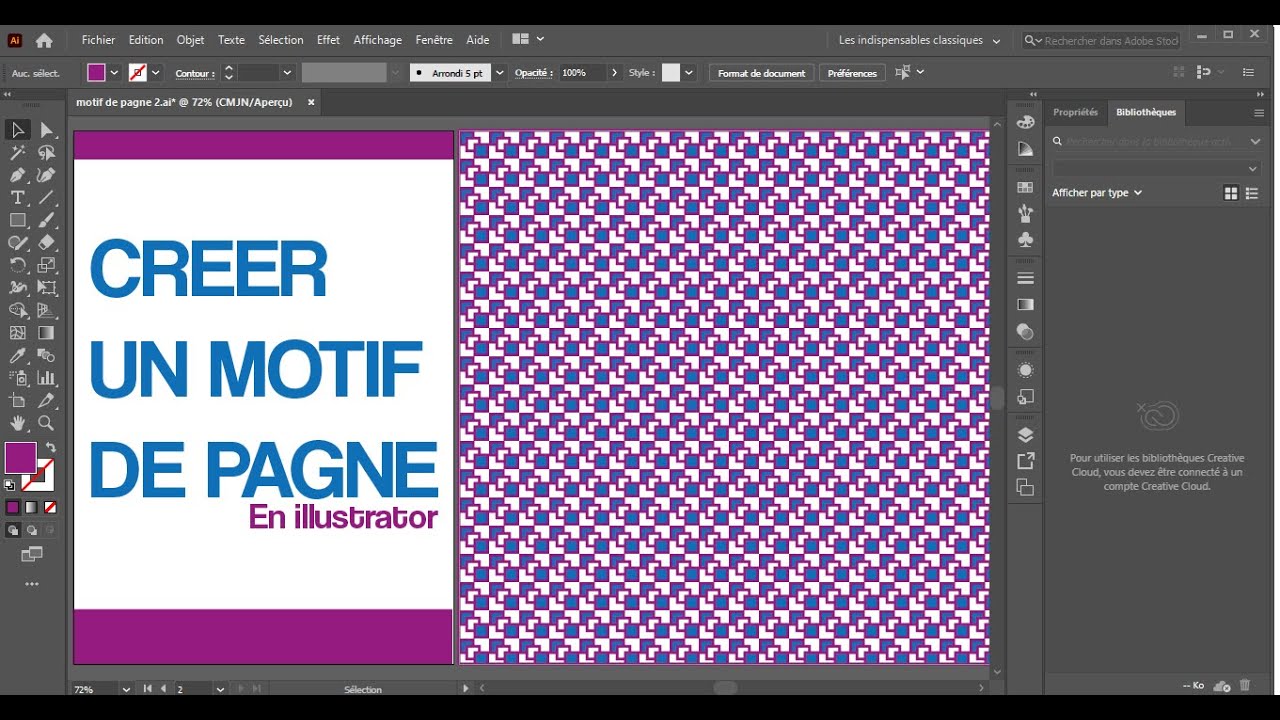Select the Mesh tool
Image resolution: width=1280 pixels, height=720 pixels.
coord(17,333)
